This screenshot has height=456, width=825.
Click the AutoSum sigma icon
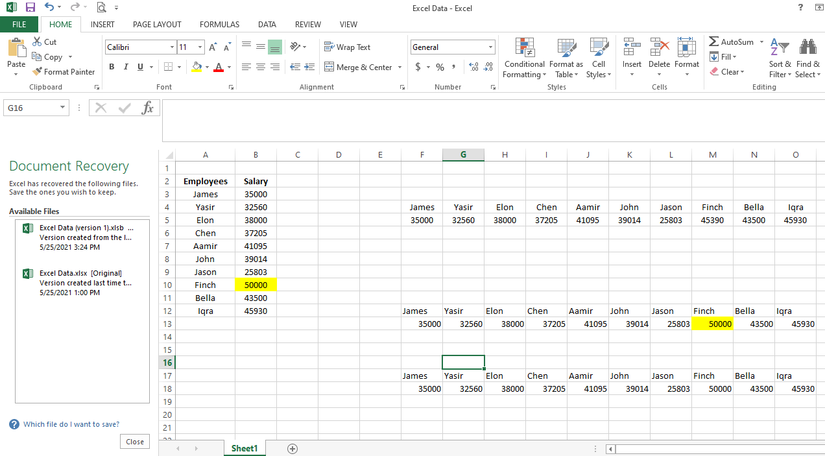(713, 42)
